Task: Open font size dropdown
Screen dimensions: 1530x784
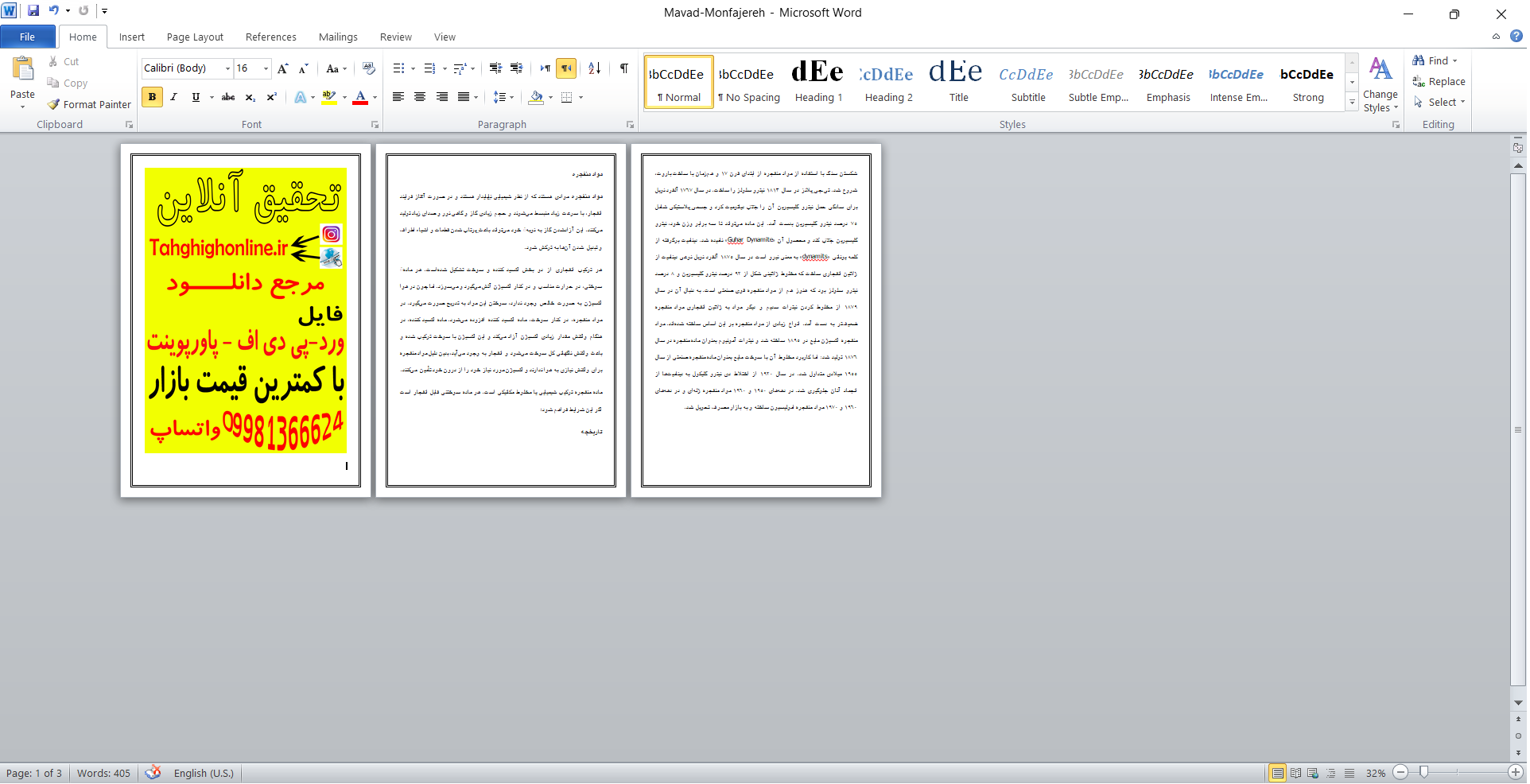Action: point(266,68)
